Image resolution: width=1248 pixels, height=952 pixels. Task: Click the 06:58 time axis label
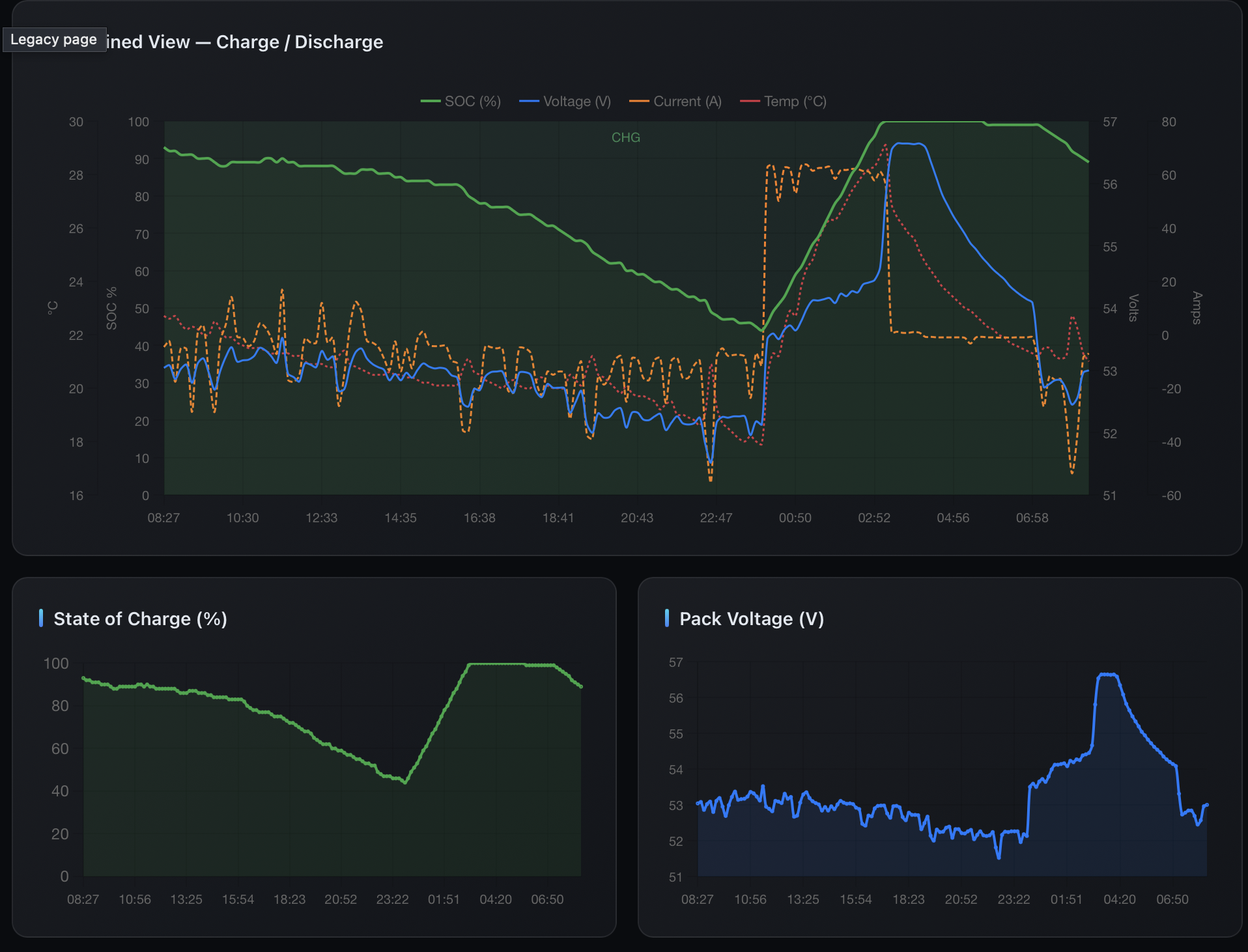1032,518
